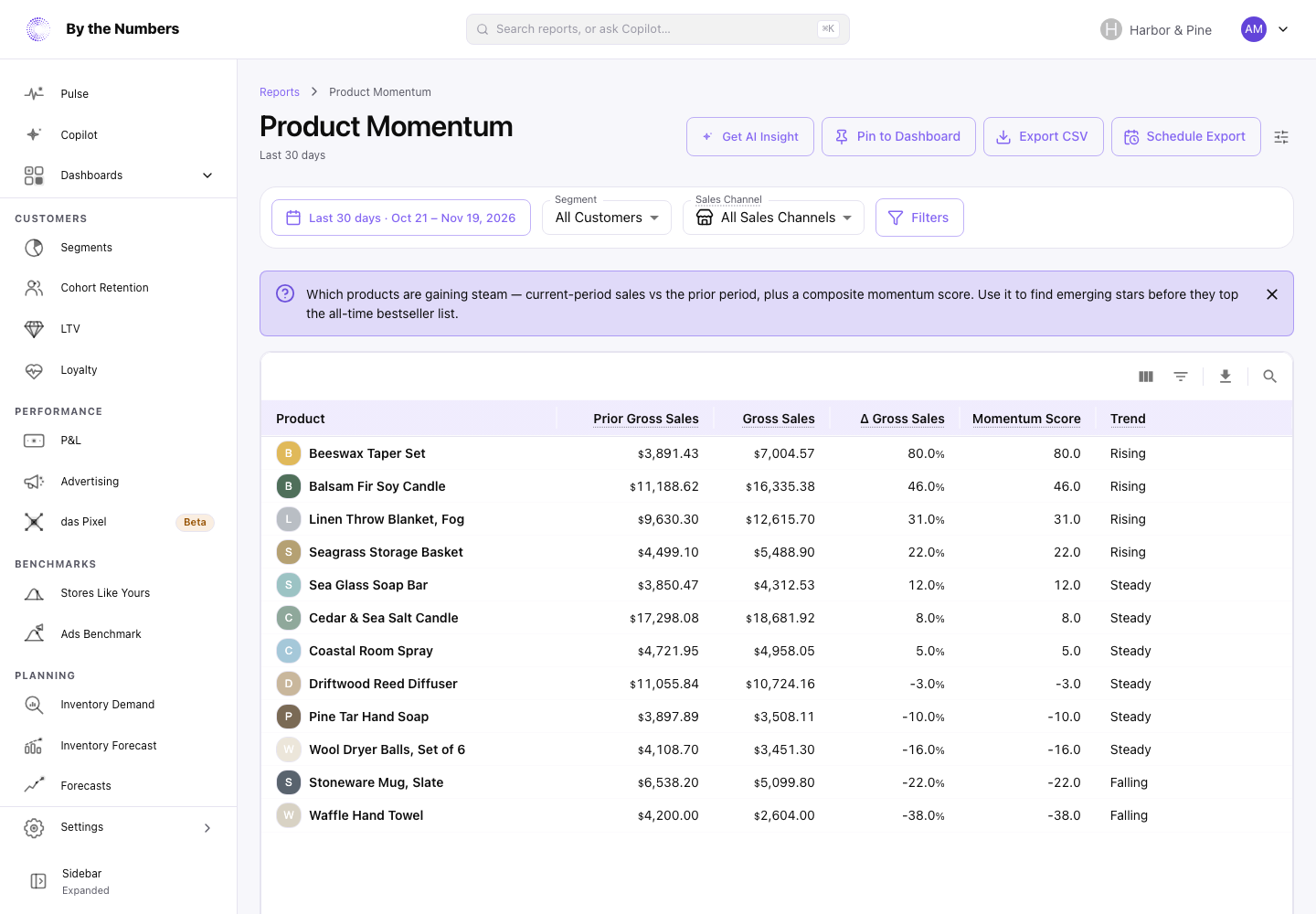1316x914 pixels.
Task: Open the table filter list icon
Action: coord(1181,377)
